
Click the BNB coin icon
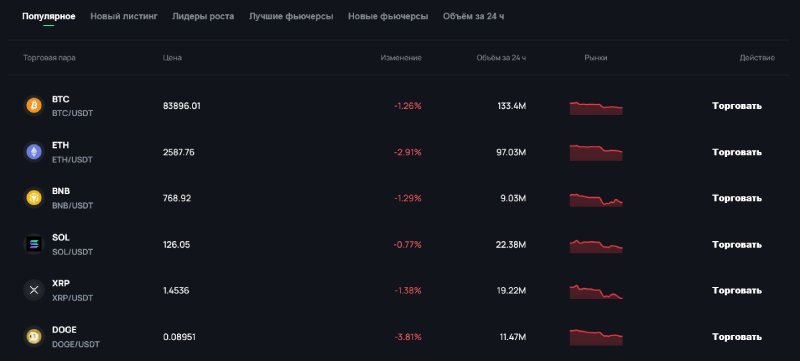pyautogui.click(x=34, y=198)
